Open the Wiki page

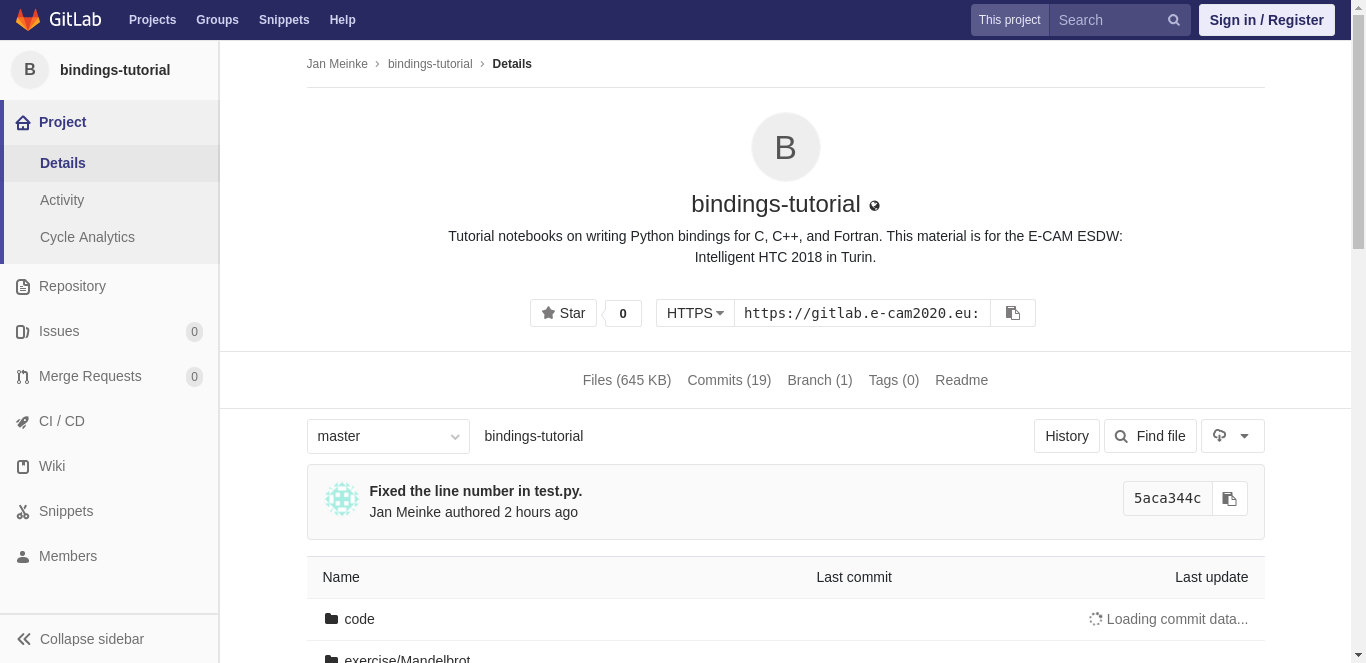tap(52, 466)
